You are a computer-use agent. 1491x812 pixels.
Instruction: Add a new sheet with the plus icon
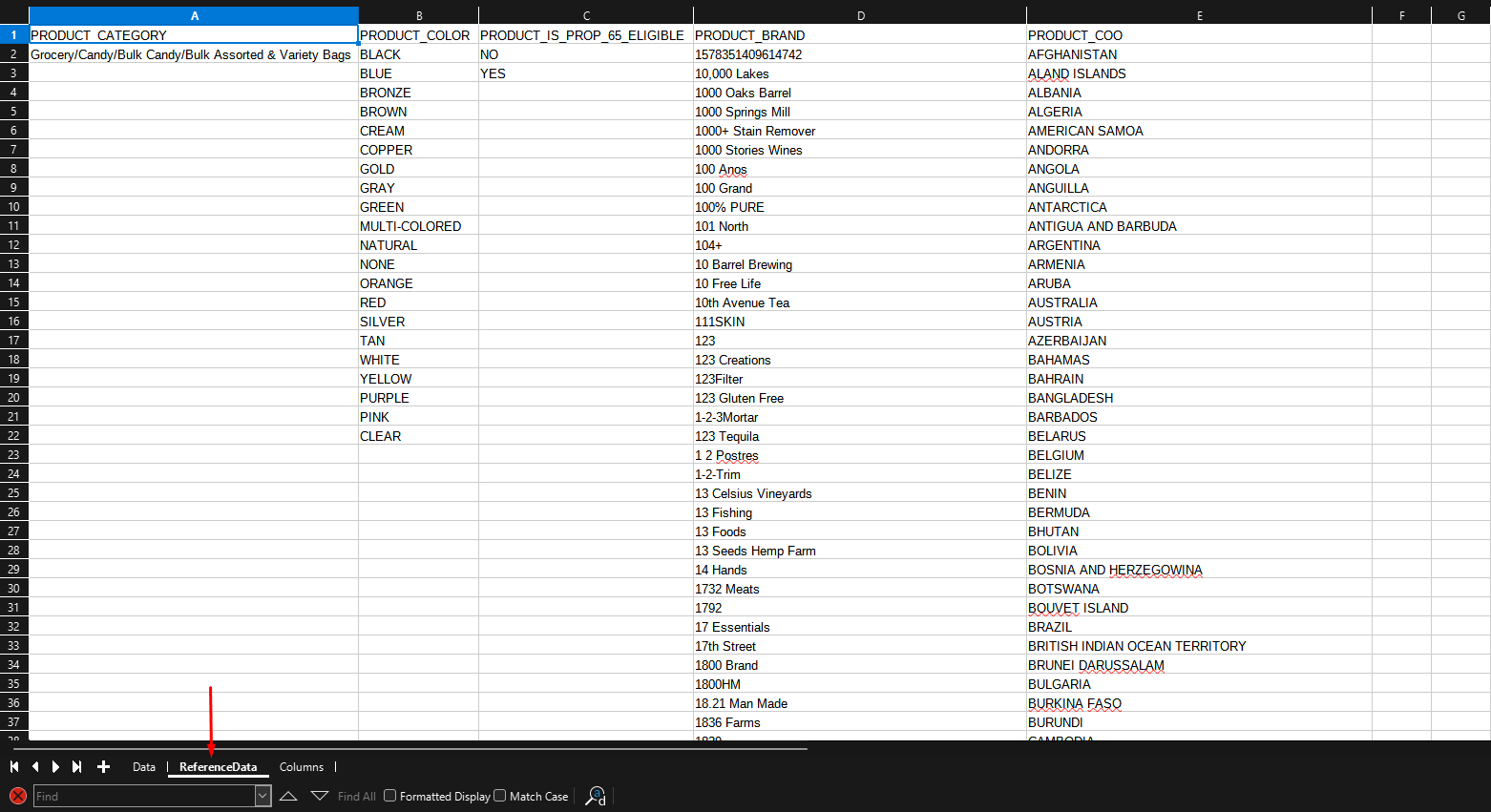(103, 767)
